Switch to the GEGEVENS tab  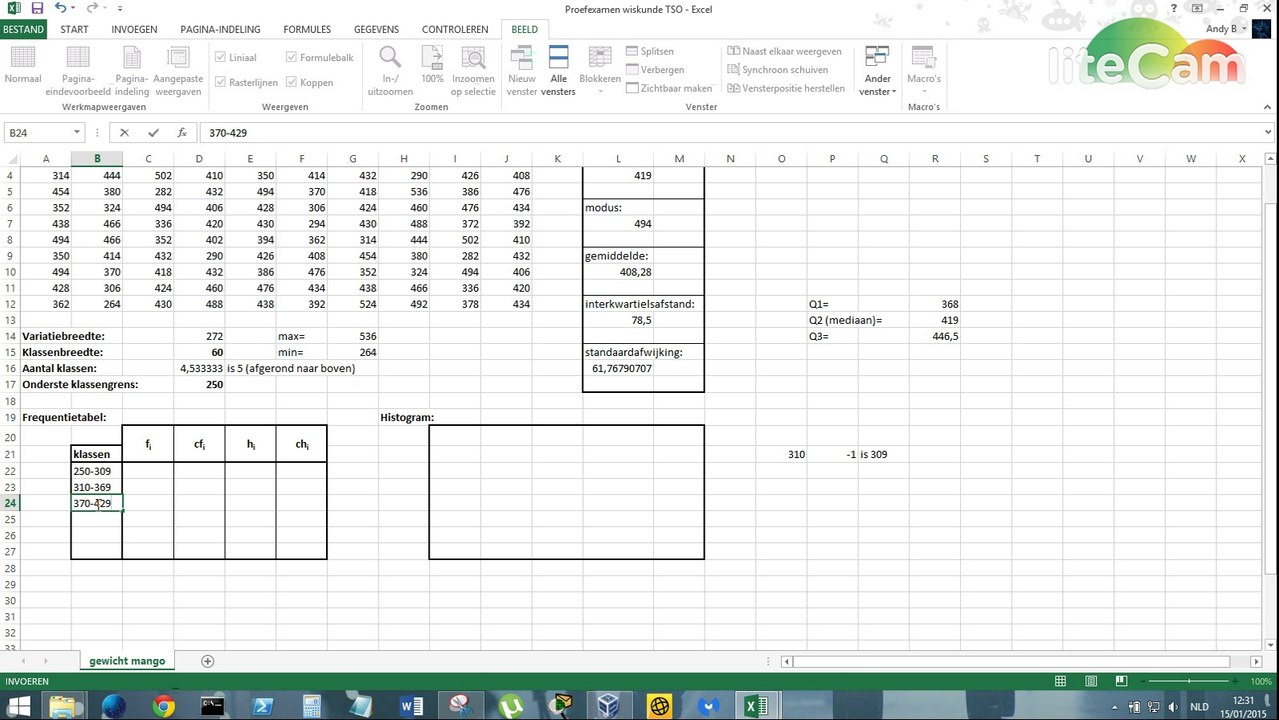coord(376,29)
